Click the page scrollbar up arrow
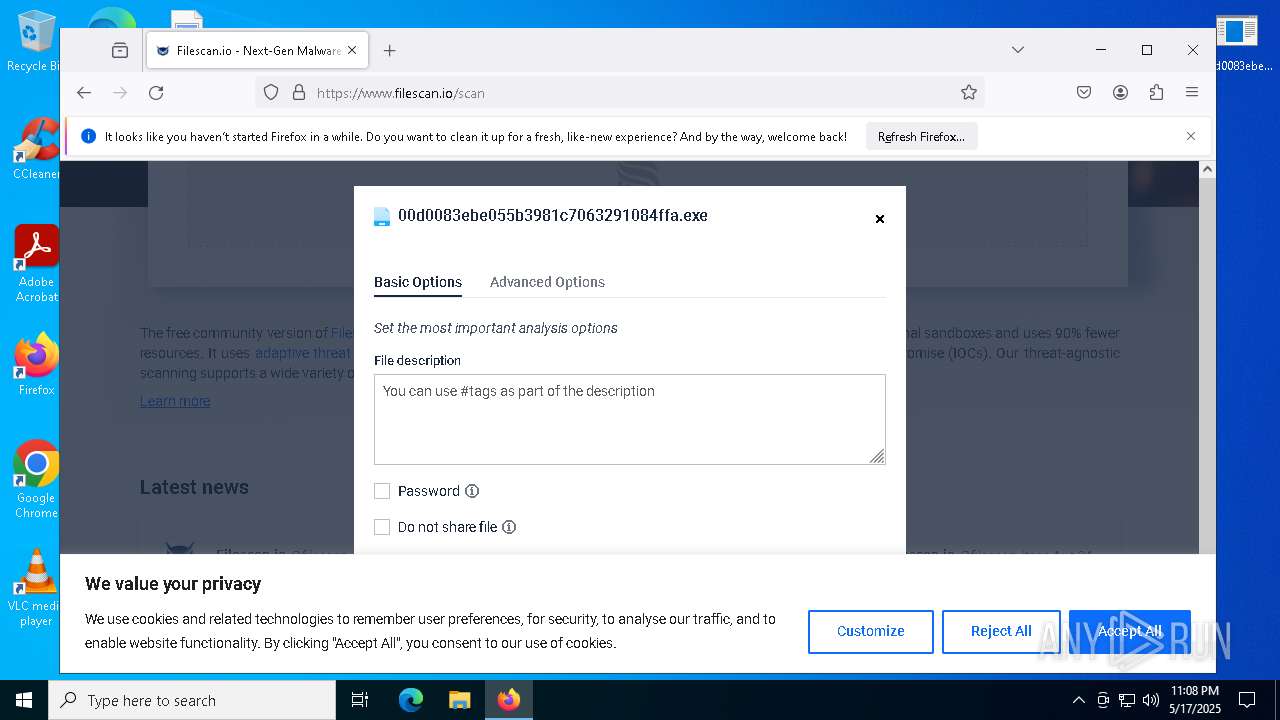The image size is (1280, 720). point(1207,170)
